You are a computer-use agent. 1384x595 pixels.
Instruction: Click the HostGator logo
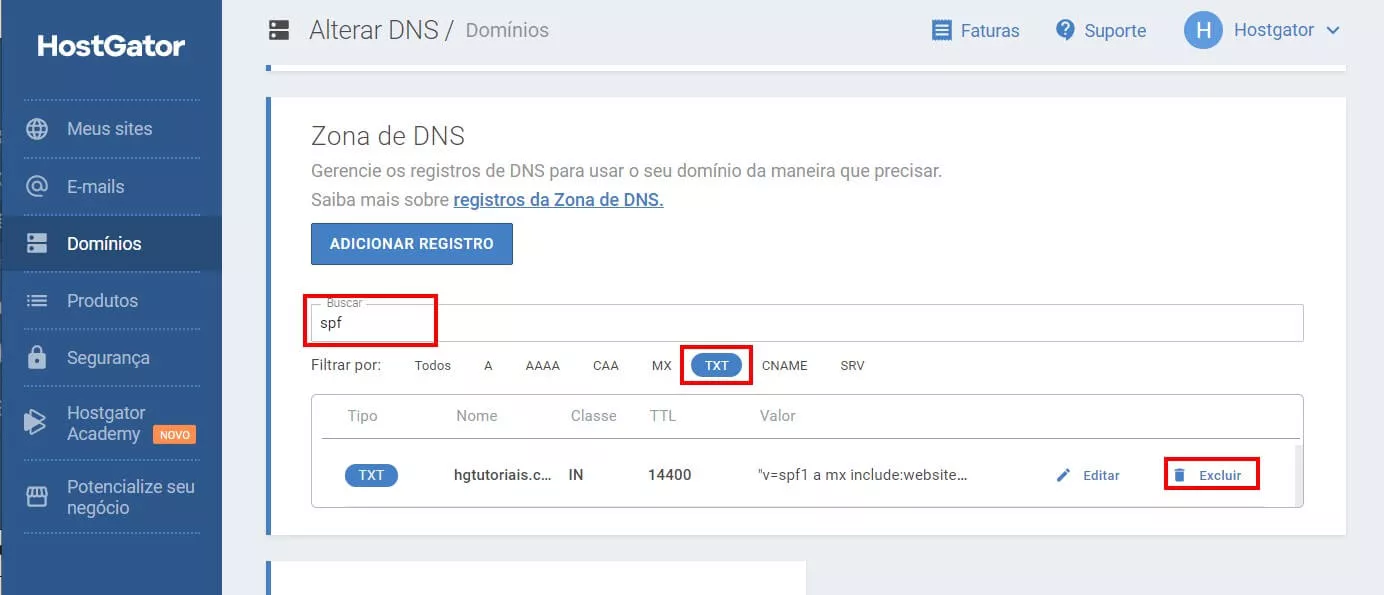(111, 46)
